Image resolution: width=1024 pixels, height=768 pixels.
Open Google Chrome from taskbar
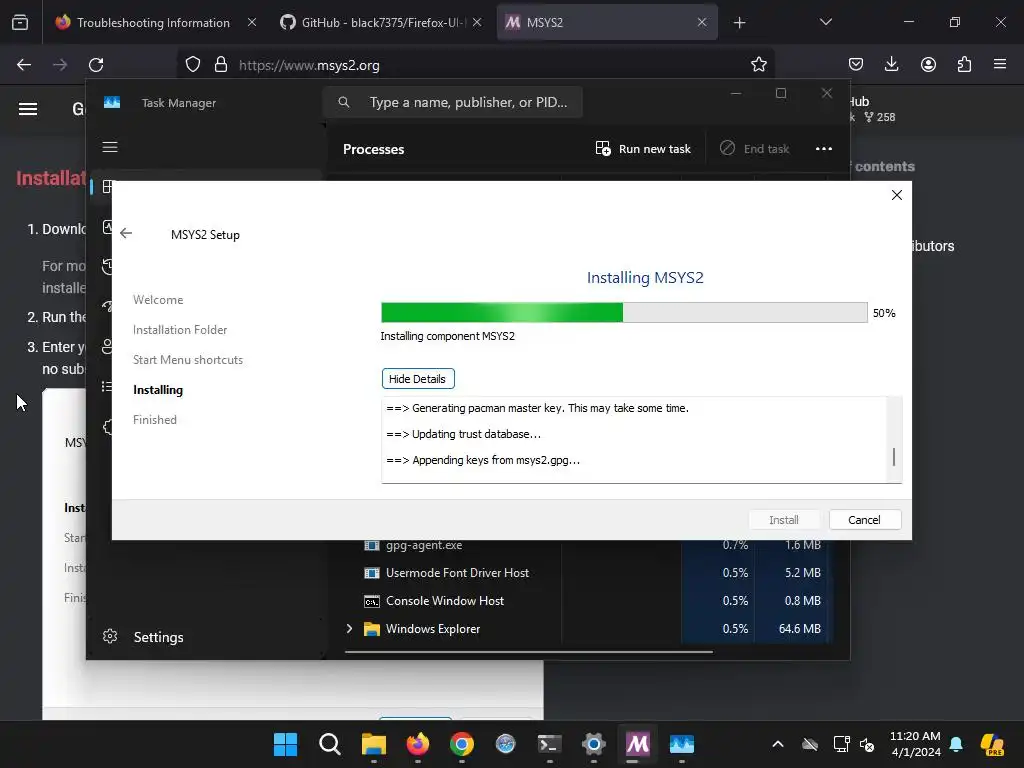coord(462,744)
